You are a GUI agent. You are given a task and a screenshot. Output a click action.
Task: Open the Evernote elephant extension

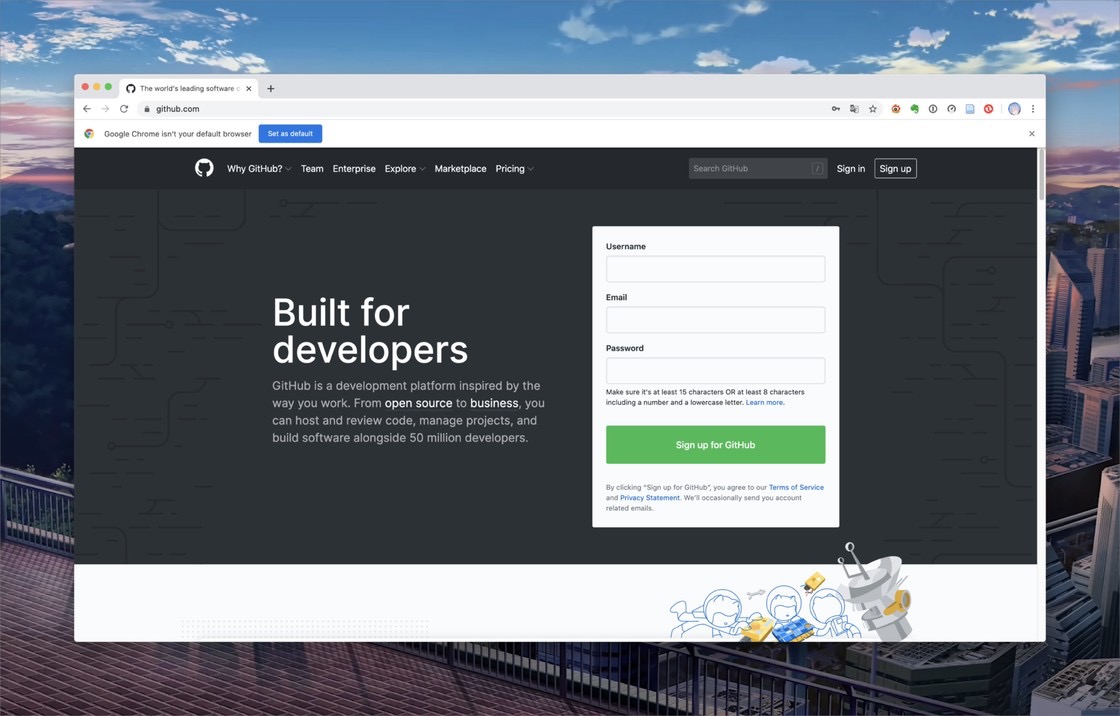point(914,109)
